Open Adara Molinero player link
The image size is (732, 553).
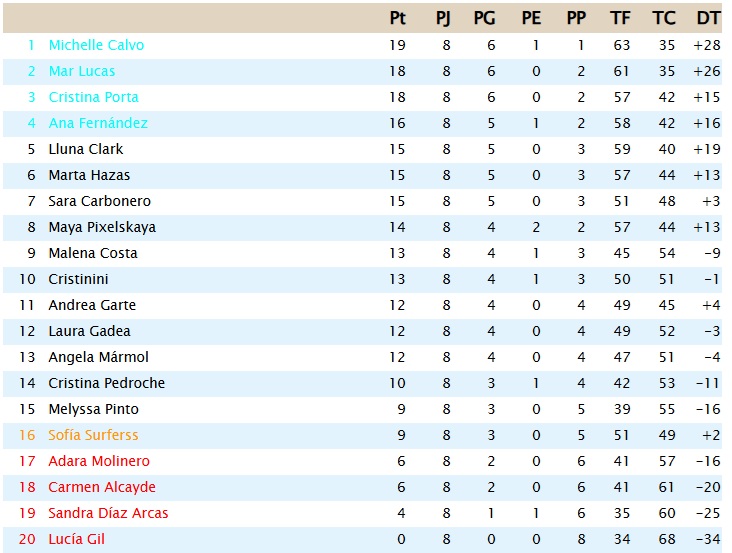tap(99, 461)
